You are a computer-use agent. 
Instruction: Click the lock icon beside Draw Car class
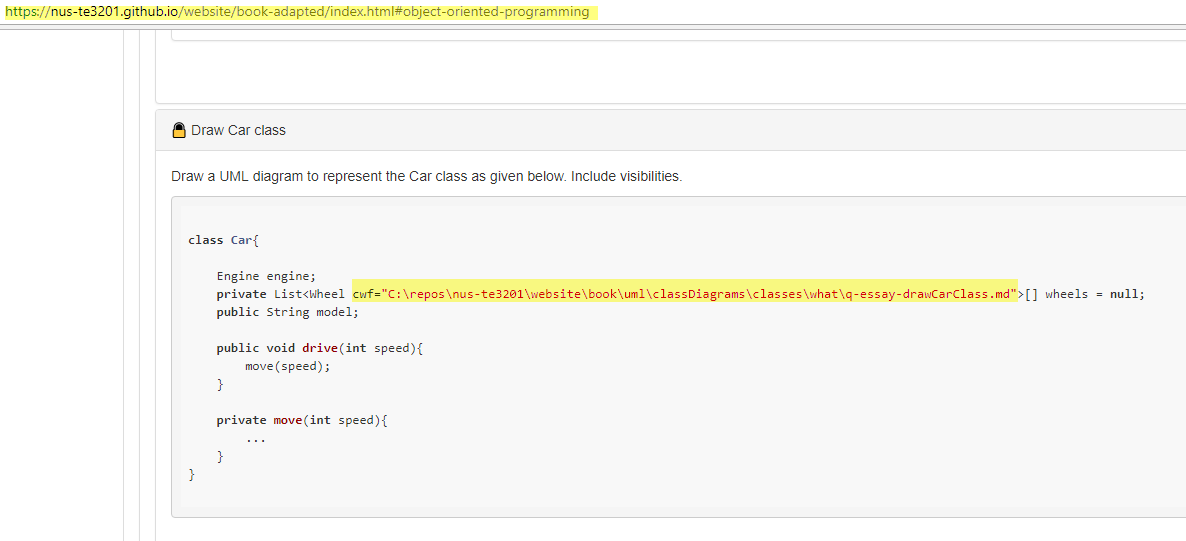click(179, 130)
